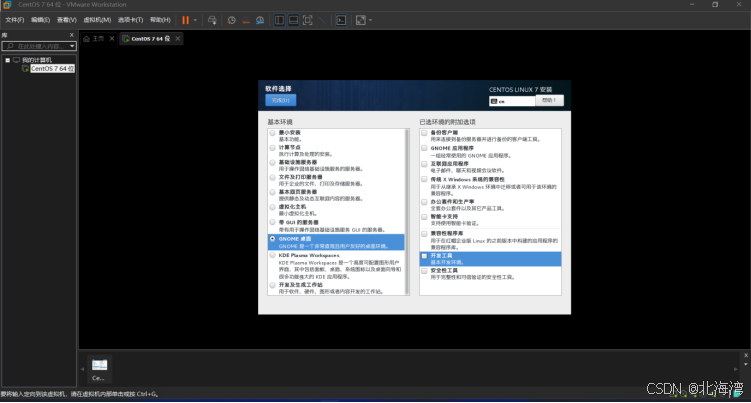
Task: Click the send Ctrl+Alt+Del toolbar icon
Action: point(212,20)
